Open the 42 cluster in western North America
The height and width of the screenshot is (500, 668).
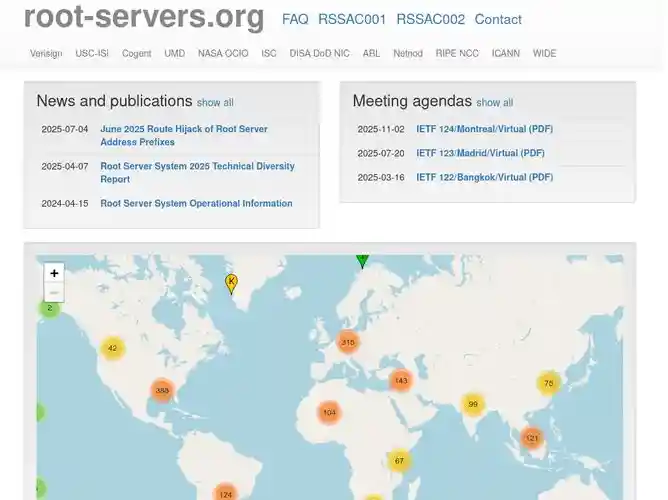coord(112,348)
